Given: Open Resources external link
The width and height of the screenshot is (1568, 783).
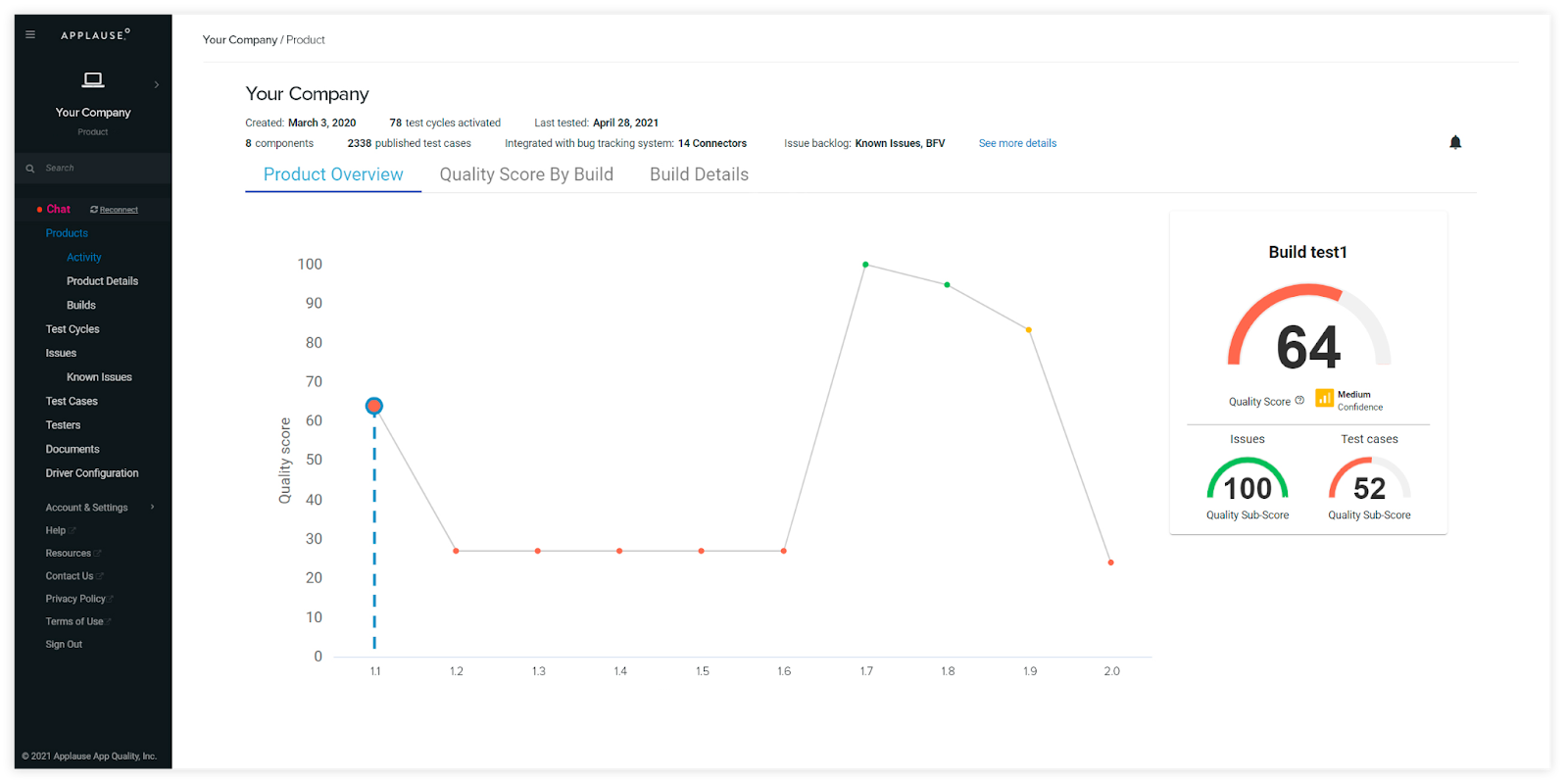Looking at the screenshot, I should pos(73,553).
